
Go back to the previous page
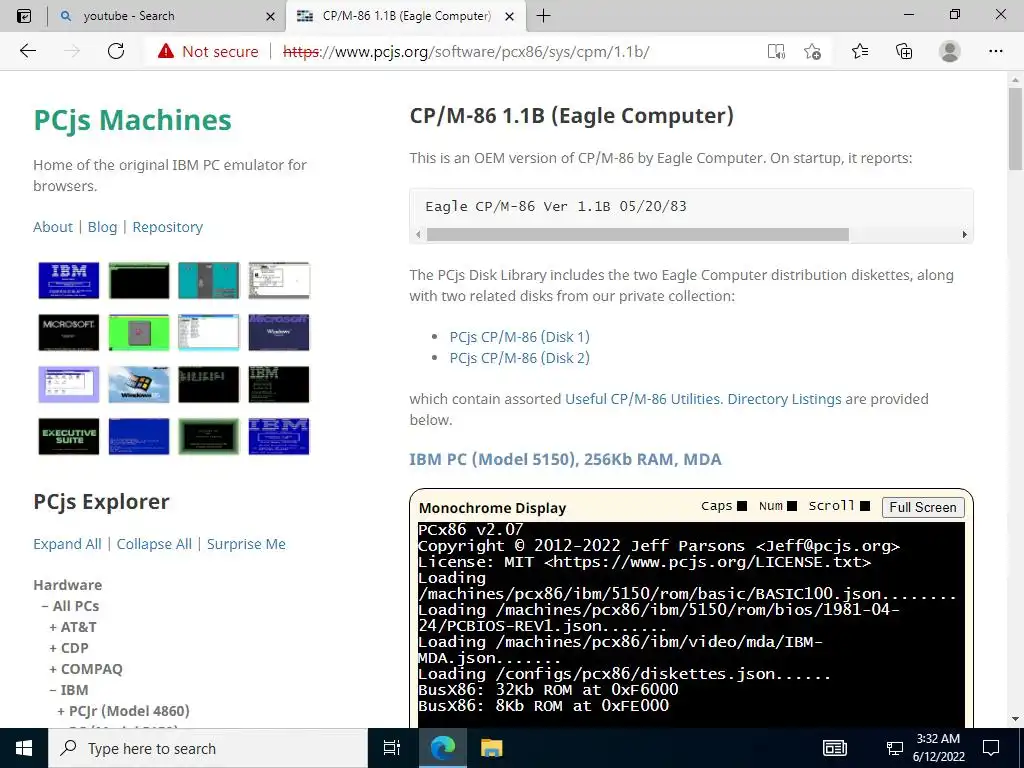pyautogui.click(x=27, y=51)
